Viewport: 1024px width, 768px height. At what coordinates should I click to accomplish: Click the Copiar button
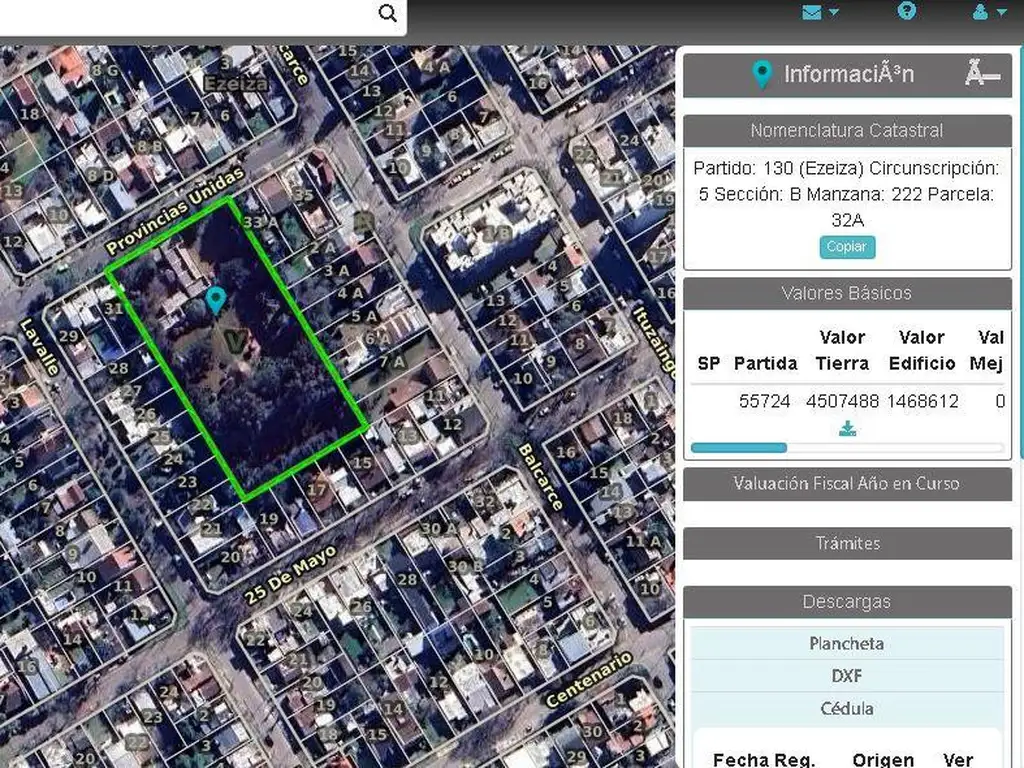847,247
